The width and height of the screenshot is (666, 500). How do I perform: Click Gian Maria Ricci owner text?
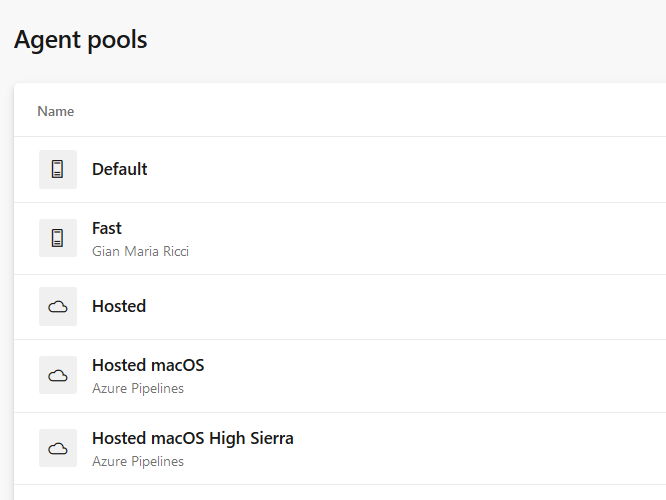140,251
